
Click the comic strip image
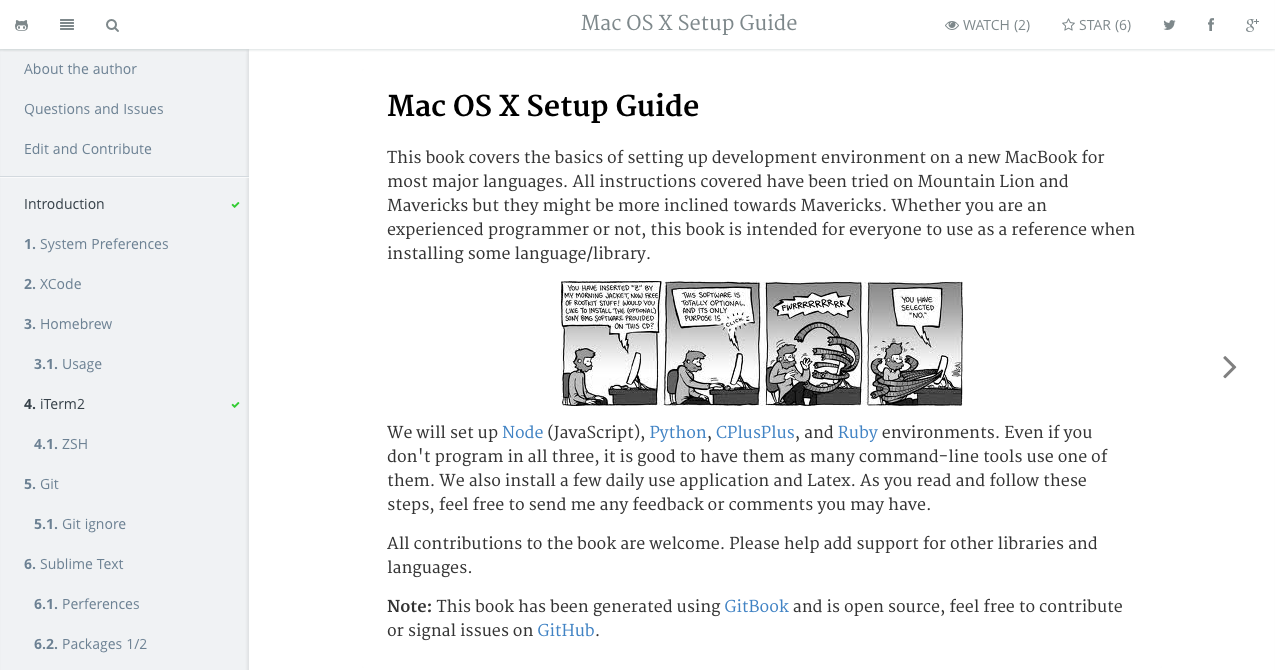tap(762, 343)
